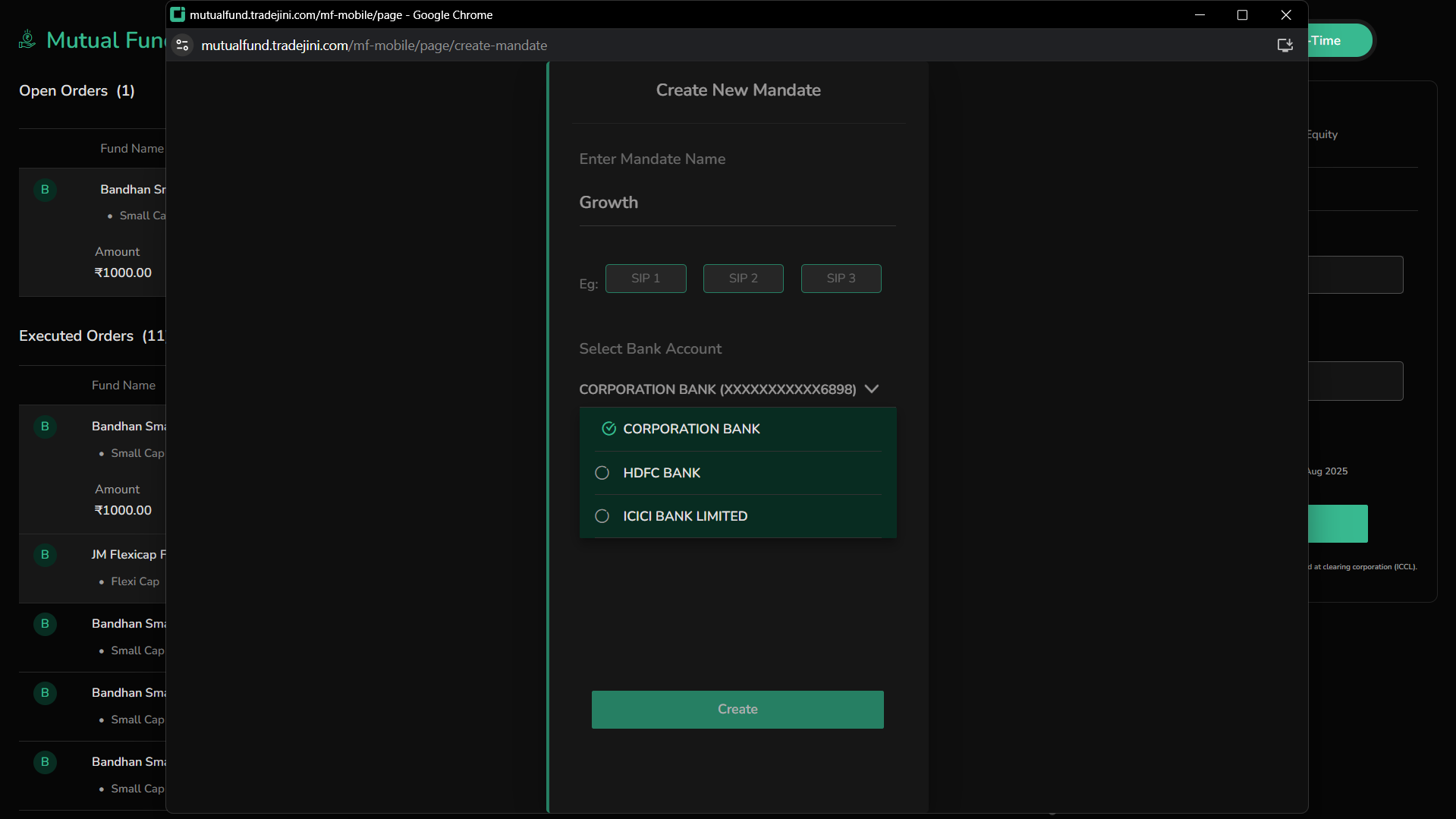
Task: Click the Executed Orders heading
Action: point(92,336)
